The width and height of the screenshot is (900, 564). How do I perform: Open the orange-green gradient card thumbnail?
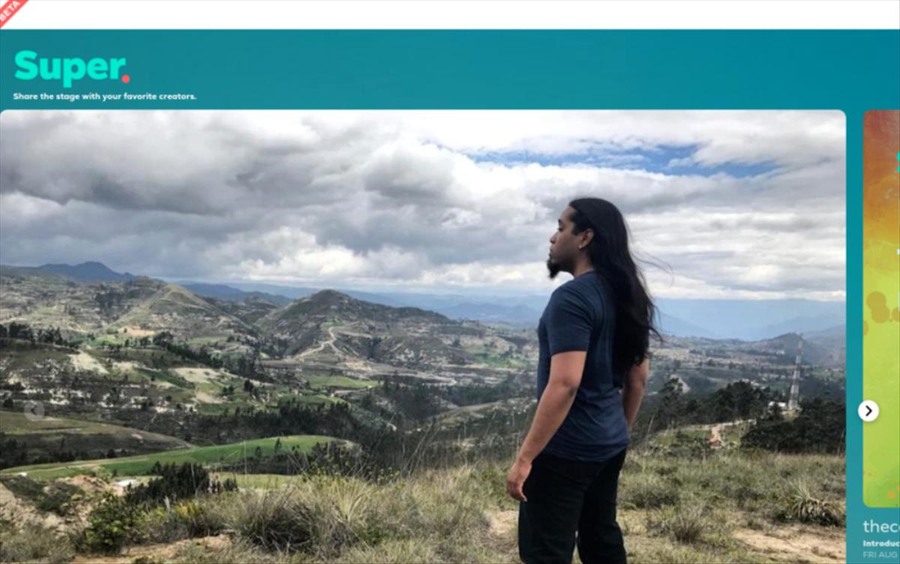point(882,309)
